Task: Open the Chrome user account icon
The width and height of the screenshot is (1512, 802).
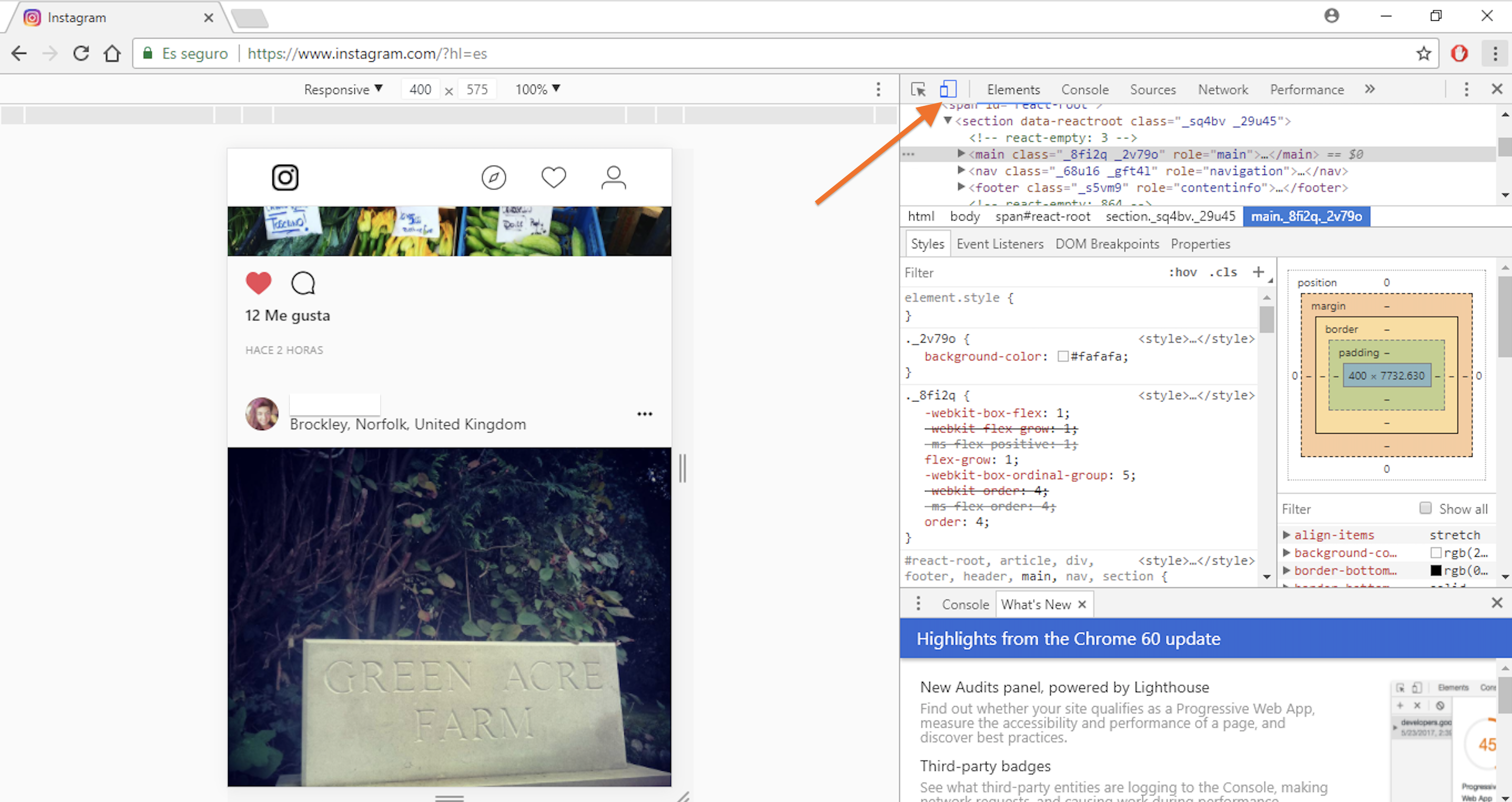Action: [x=1332, y=15]
